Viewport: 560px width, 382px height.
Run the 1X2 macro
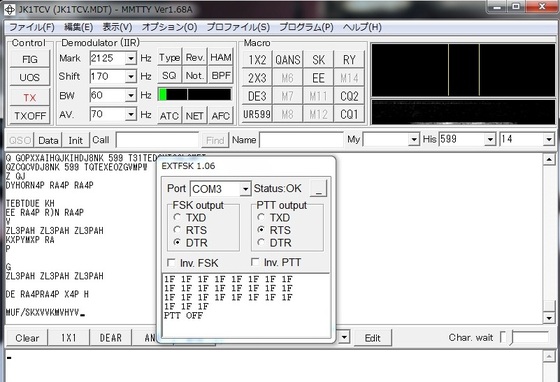coord(257,60)
